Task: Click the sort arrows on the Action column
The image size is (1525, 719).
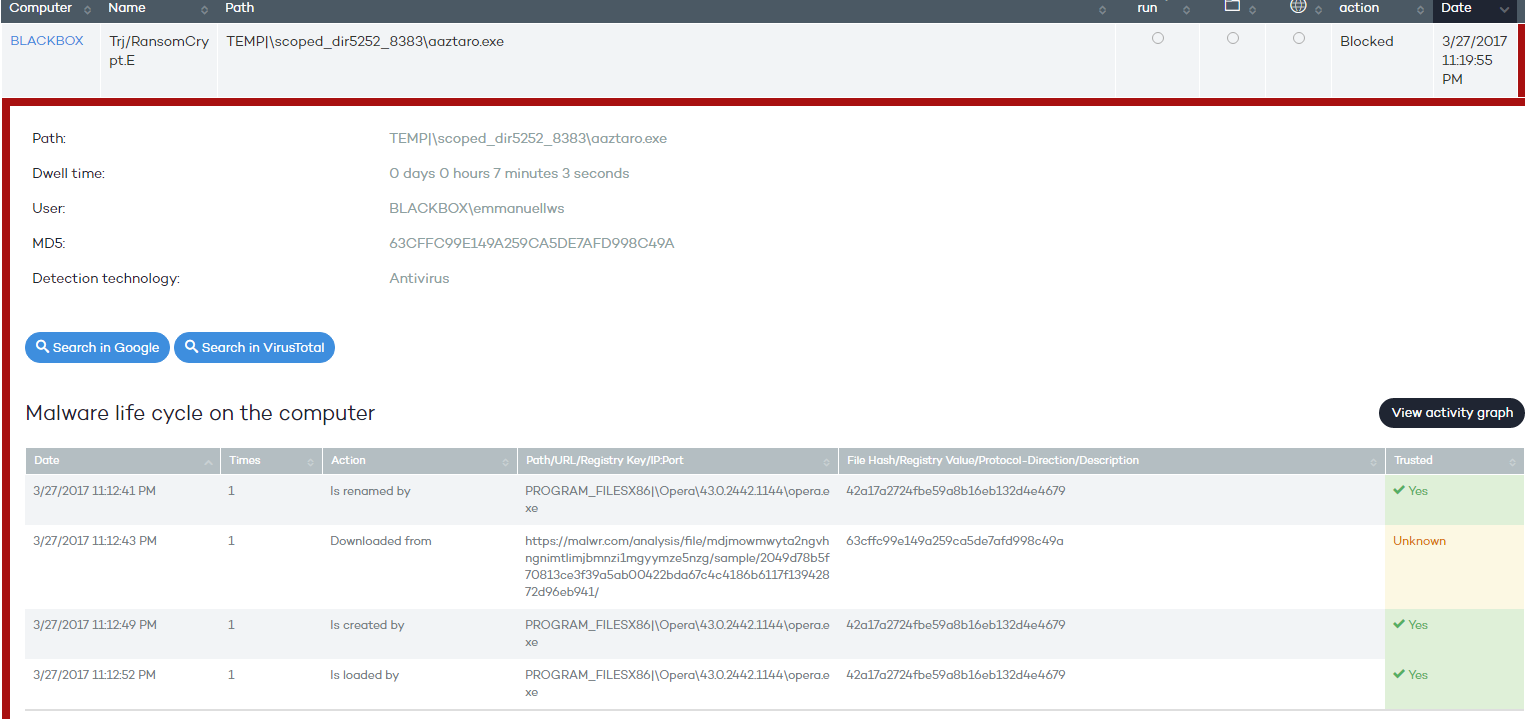Action: click(505, 461)
